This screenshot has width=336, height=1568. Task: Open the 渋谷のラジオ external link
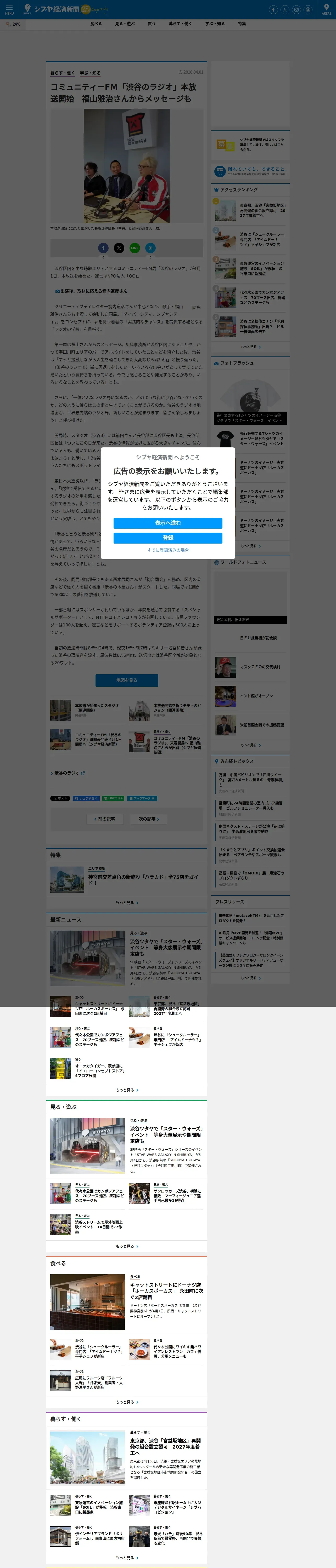click(x=68, y=773)
